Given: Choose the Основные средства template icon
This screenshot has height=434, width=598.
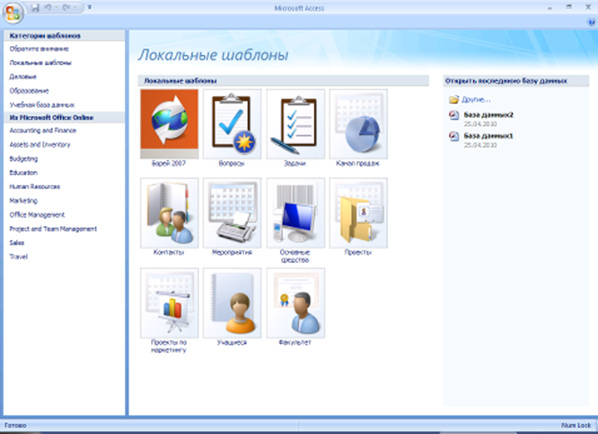Looking at the screenshot, I should point(296,213).
